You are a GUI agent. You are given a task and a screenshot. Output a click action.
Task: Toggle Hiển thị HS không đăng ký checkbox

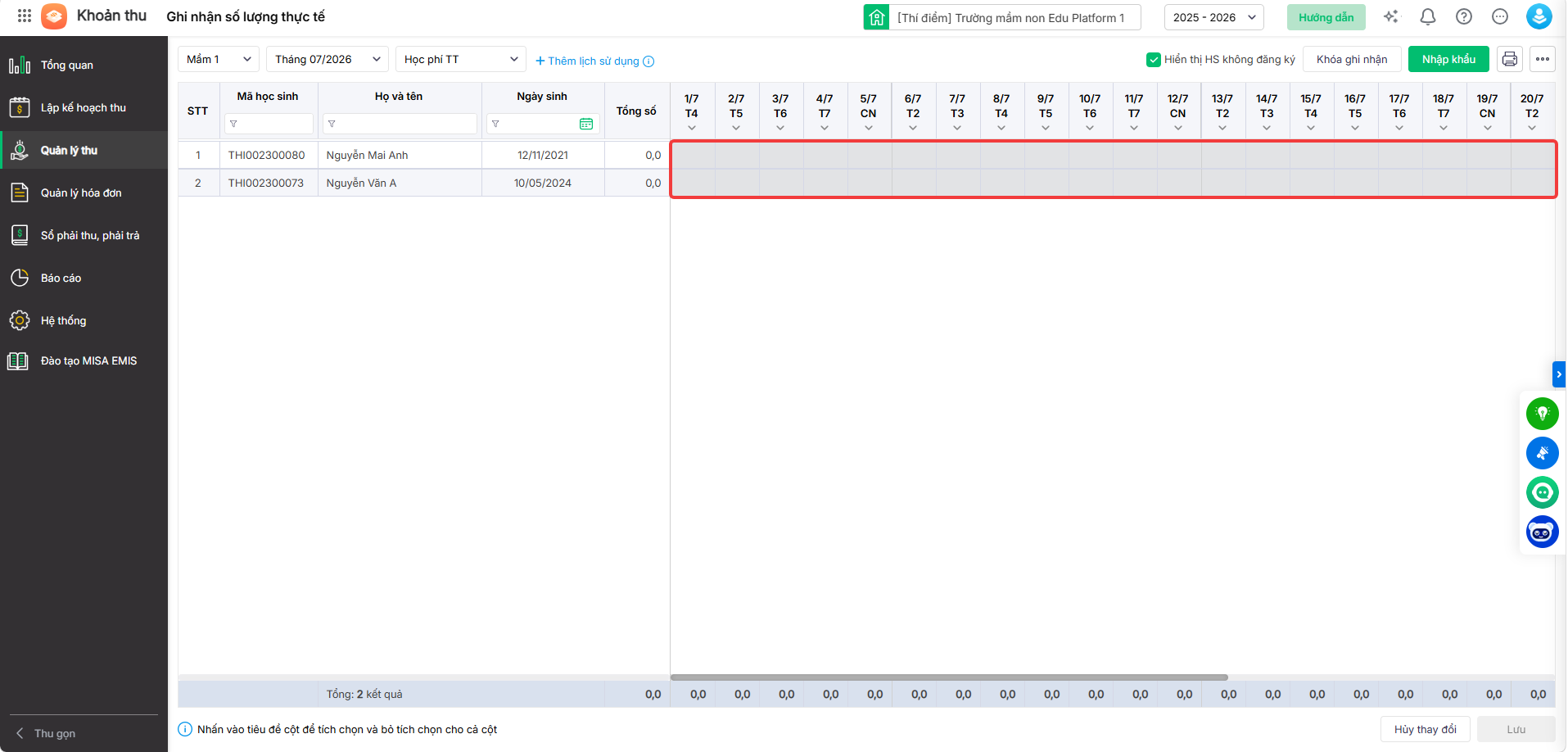(1154, 59)
